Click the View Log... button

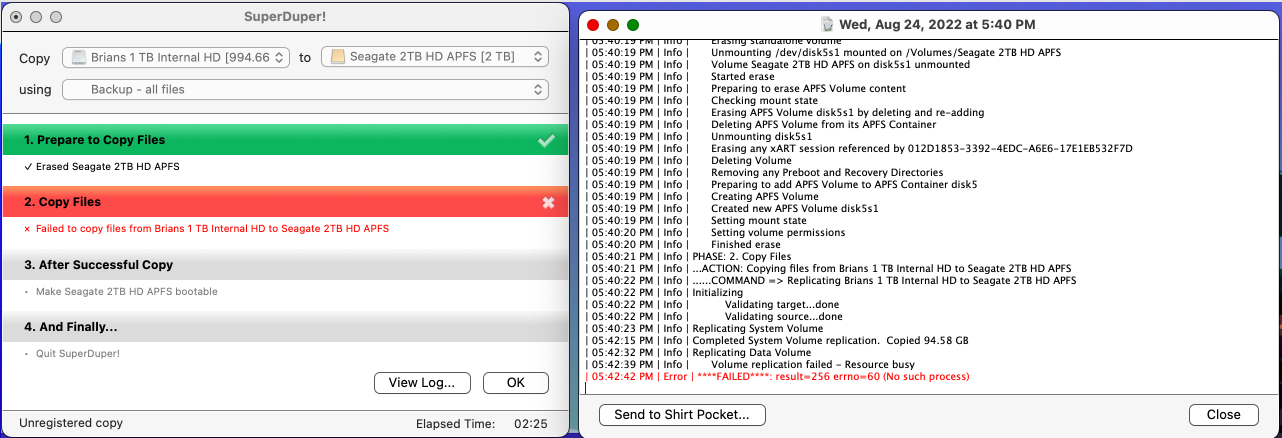(x=422, y=383)
